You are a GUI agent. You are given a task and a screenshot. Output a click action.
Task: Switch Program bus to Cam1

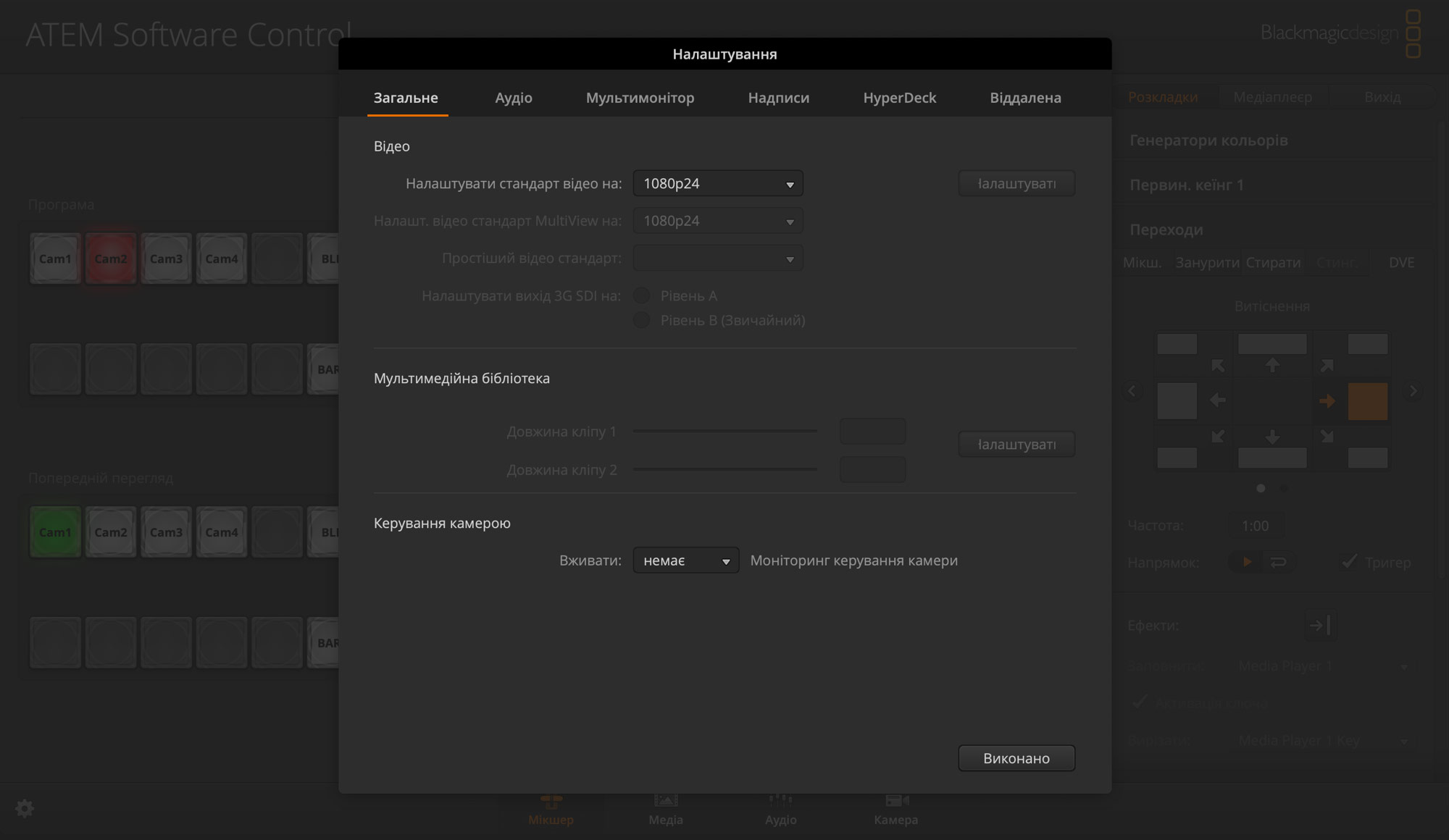(x=55, y=259)
